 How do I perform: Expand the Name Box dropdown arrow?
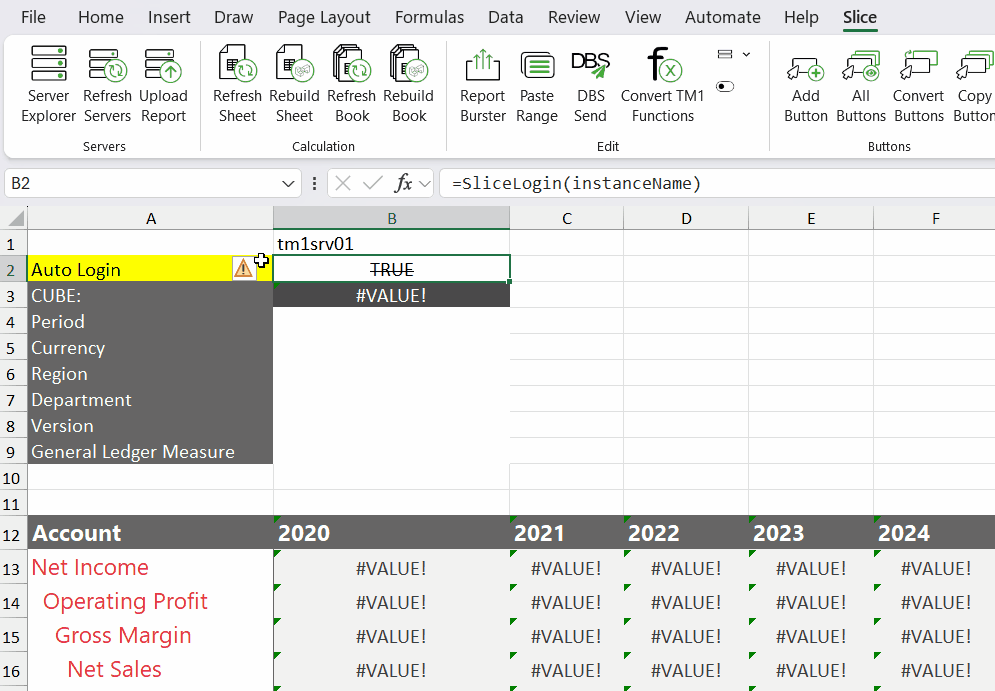(x=289, y=184)
